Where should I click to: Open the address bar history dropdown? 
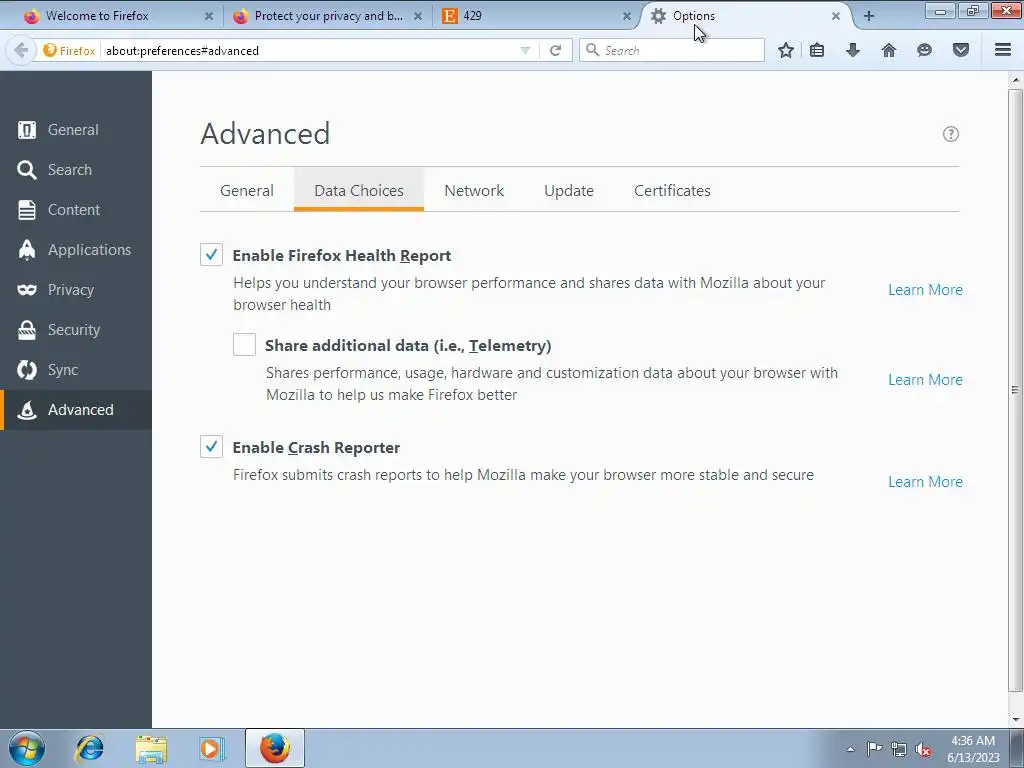[525, 50]
